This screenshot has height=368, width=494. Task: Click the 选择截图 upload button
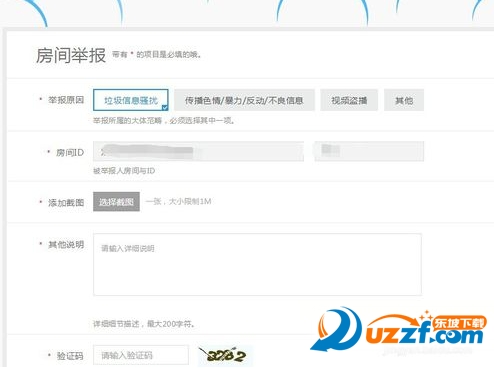(x=116, y=202)
